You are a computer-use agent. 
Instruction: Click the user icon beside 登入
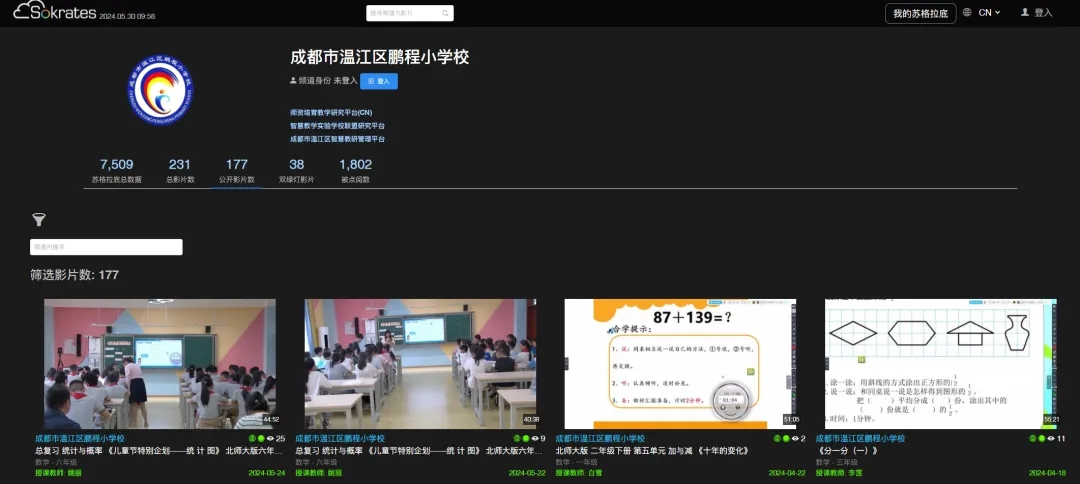pos(1025,13)
